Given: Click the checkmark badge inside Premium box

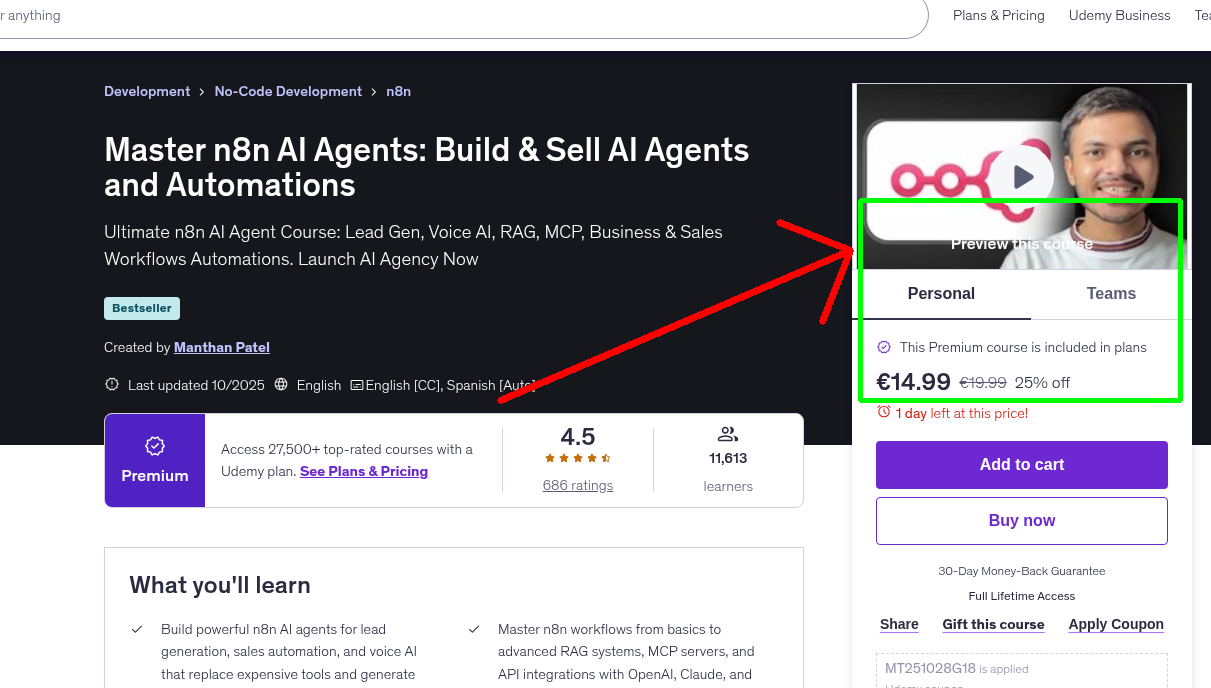Looking at the screenshot, I should click(155, 447).
